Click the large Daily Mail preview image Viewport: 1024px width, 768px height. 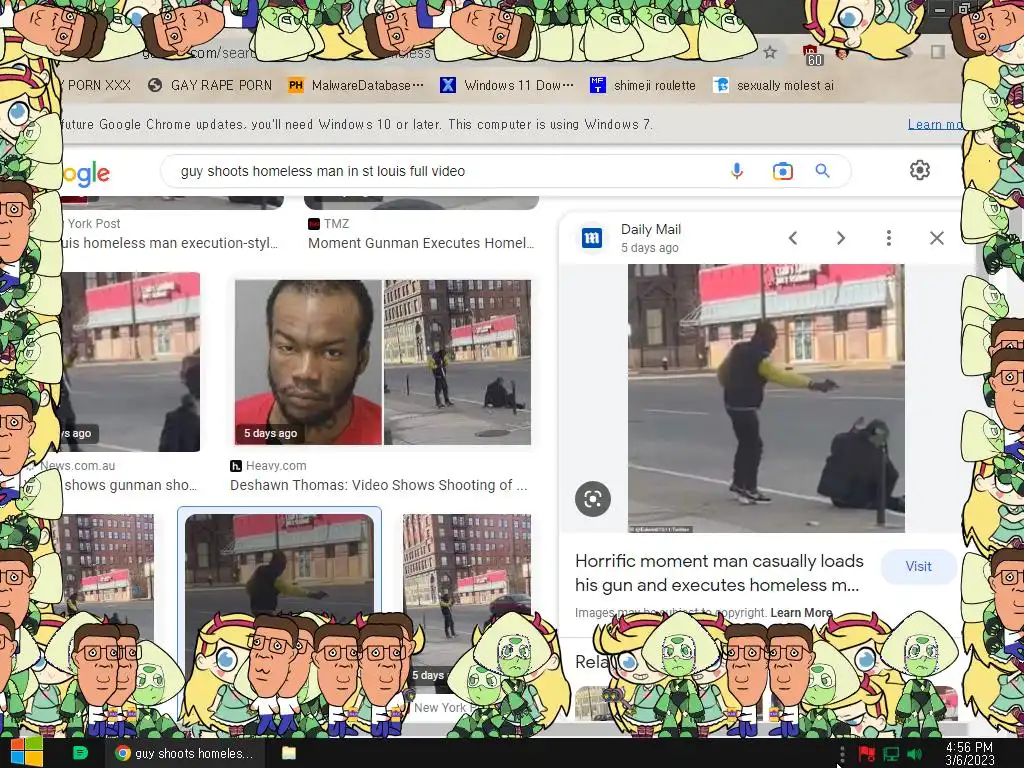pyautogui.click(x=766, y=398)
